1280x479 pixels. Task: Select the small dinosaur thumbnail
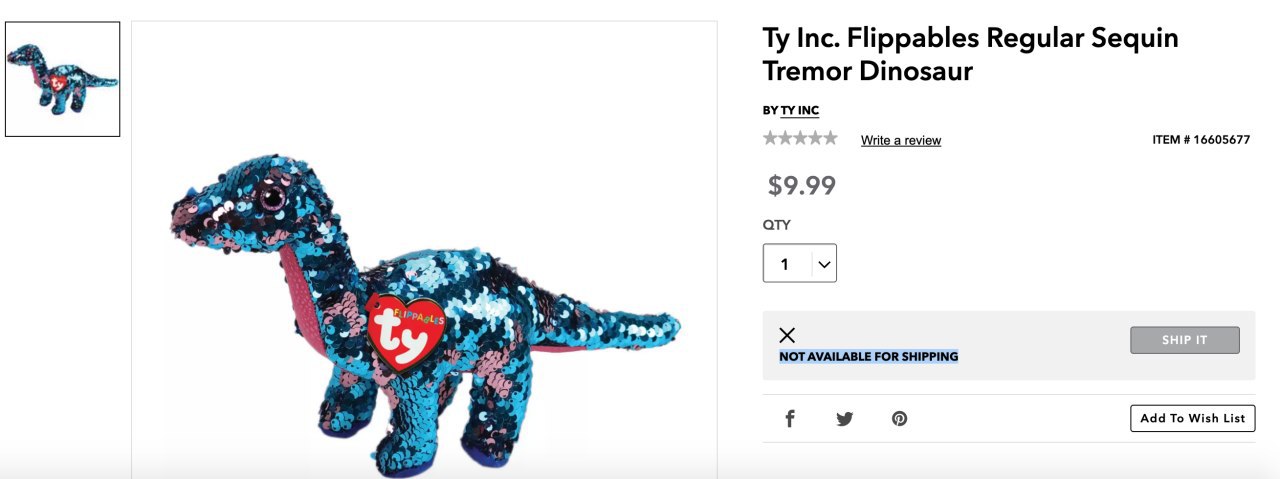coord(63,79)
